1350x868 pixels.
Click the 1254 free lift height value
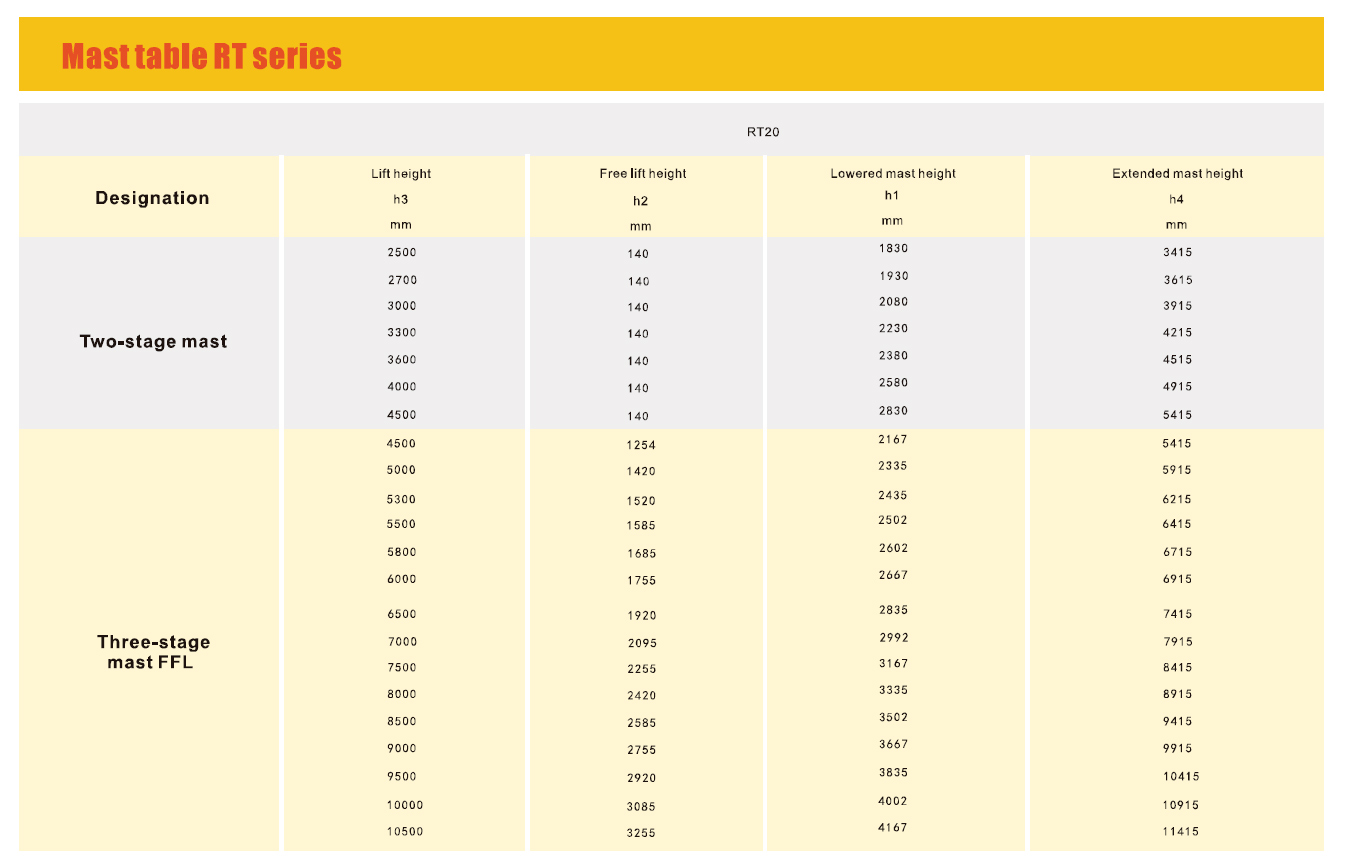tap(641, 445)
